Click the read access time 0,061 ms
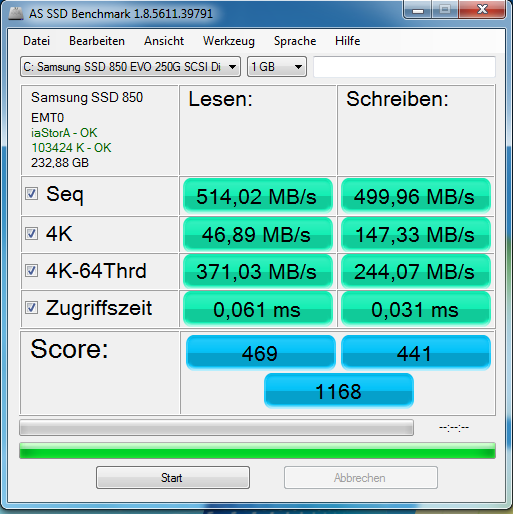The image size is (513, 514). [x=258, y=309]
